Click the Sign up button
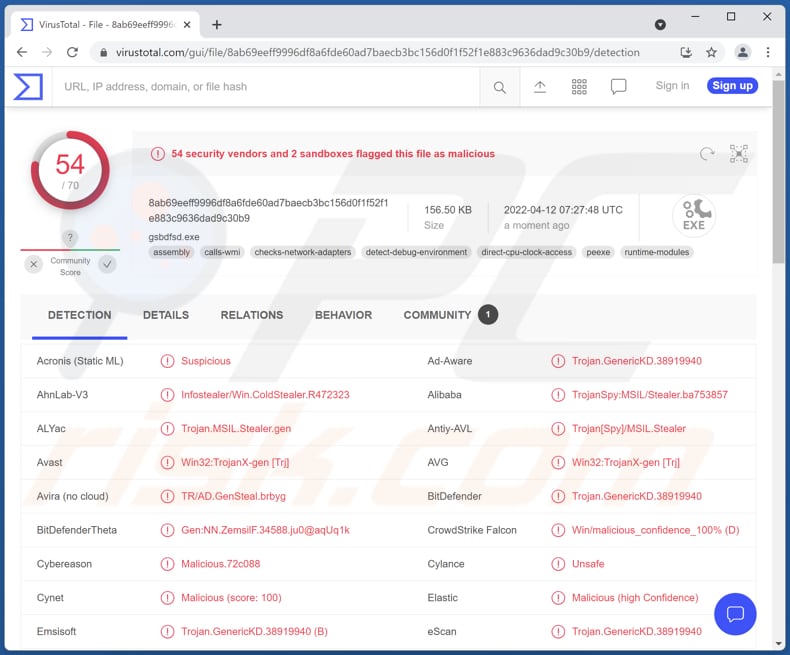This screenshot has width=790, height=655. coord(732,86)
